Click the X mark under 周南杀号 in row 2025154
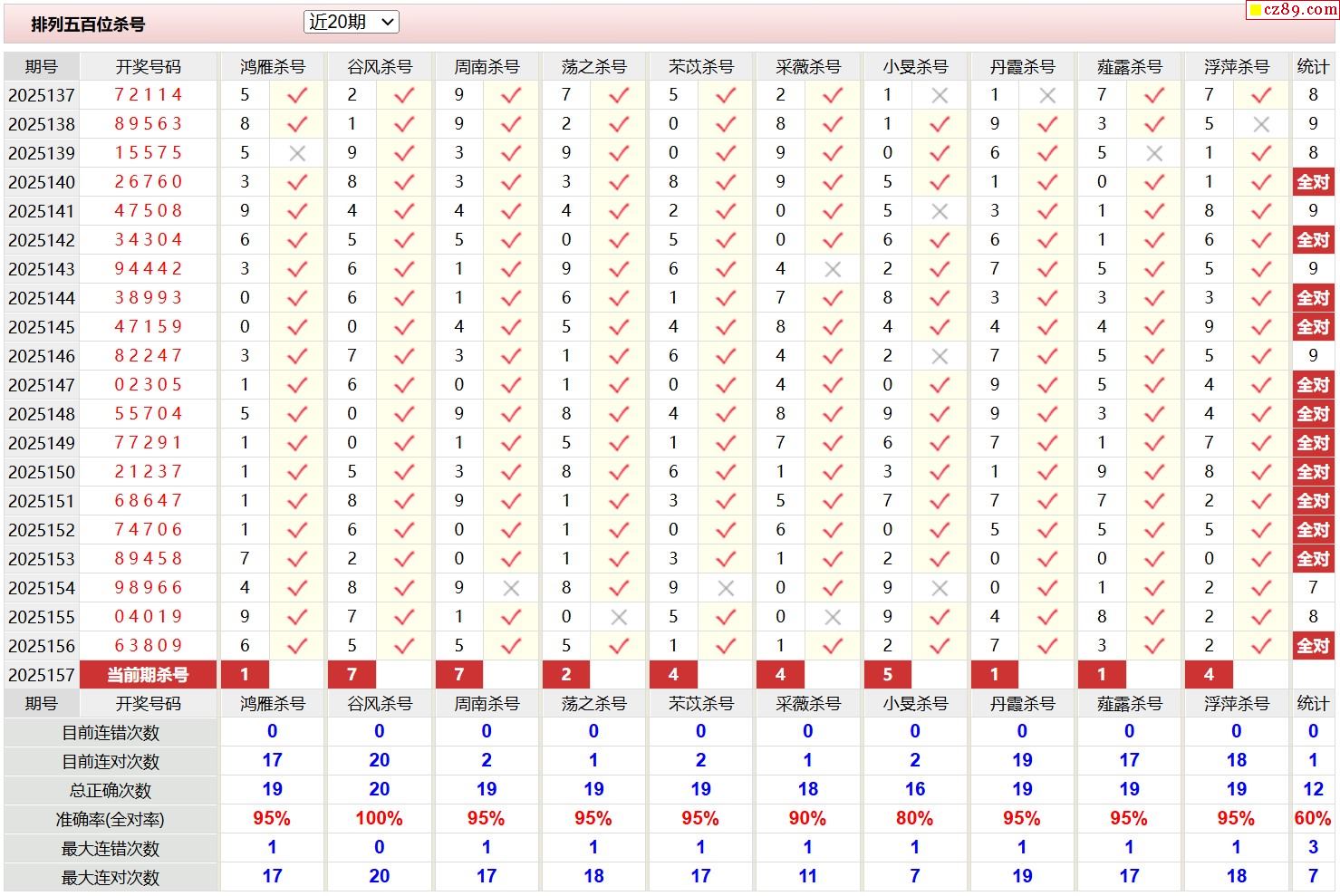The height and width of the screenshot is (896, 1340). click(511, 588)
